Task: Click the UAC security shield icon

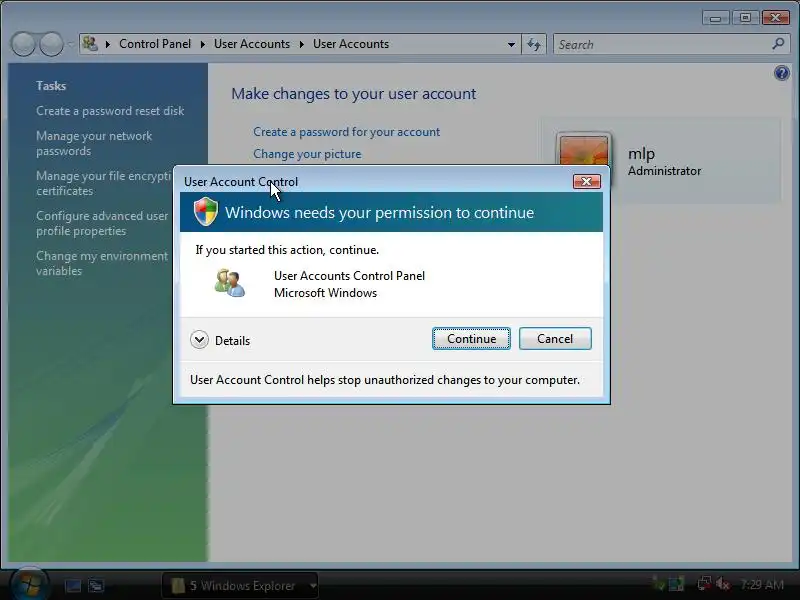Action: 206,211
